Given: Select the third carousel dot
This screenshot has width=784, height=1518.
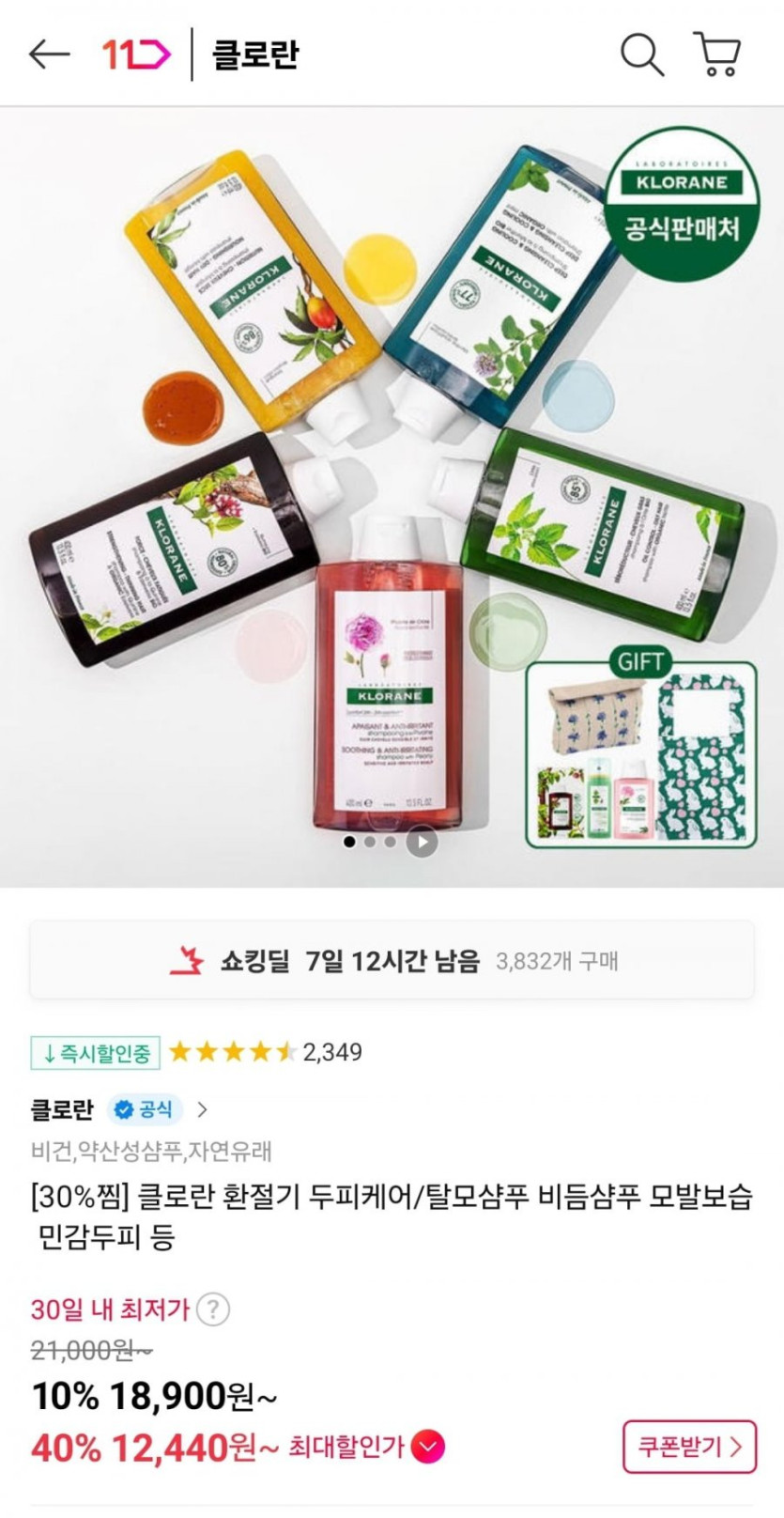Looking at the screenshot, I should pos(390,842).
